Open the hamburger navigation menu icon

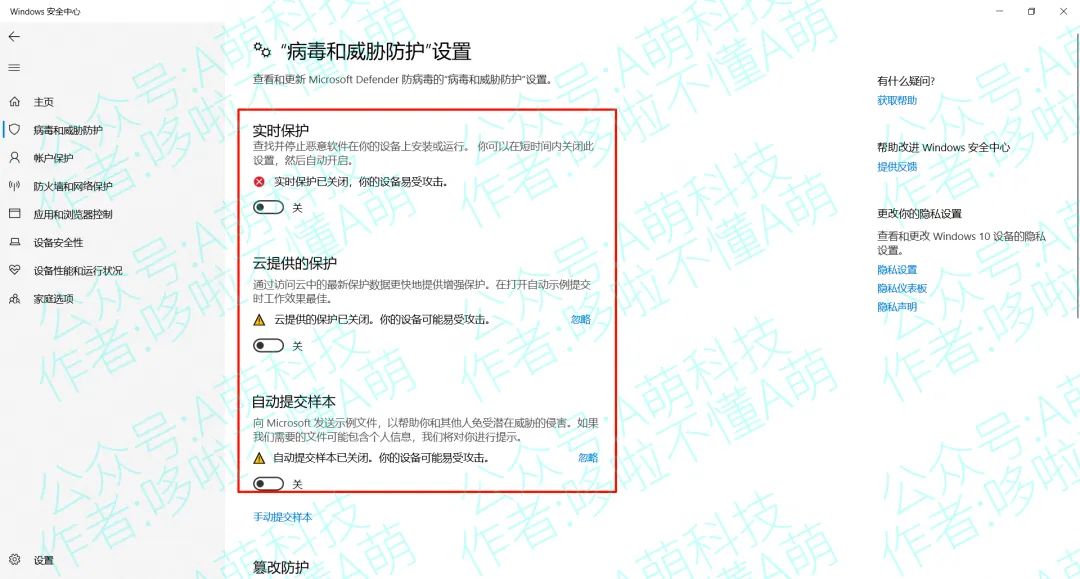coord(14,67)
